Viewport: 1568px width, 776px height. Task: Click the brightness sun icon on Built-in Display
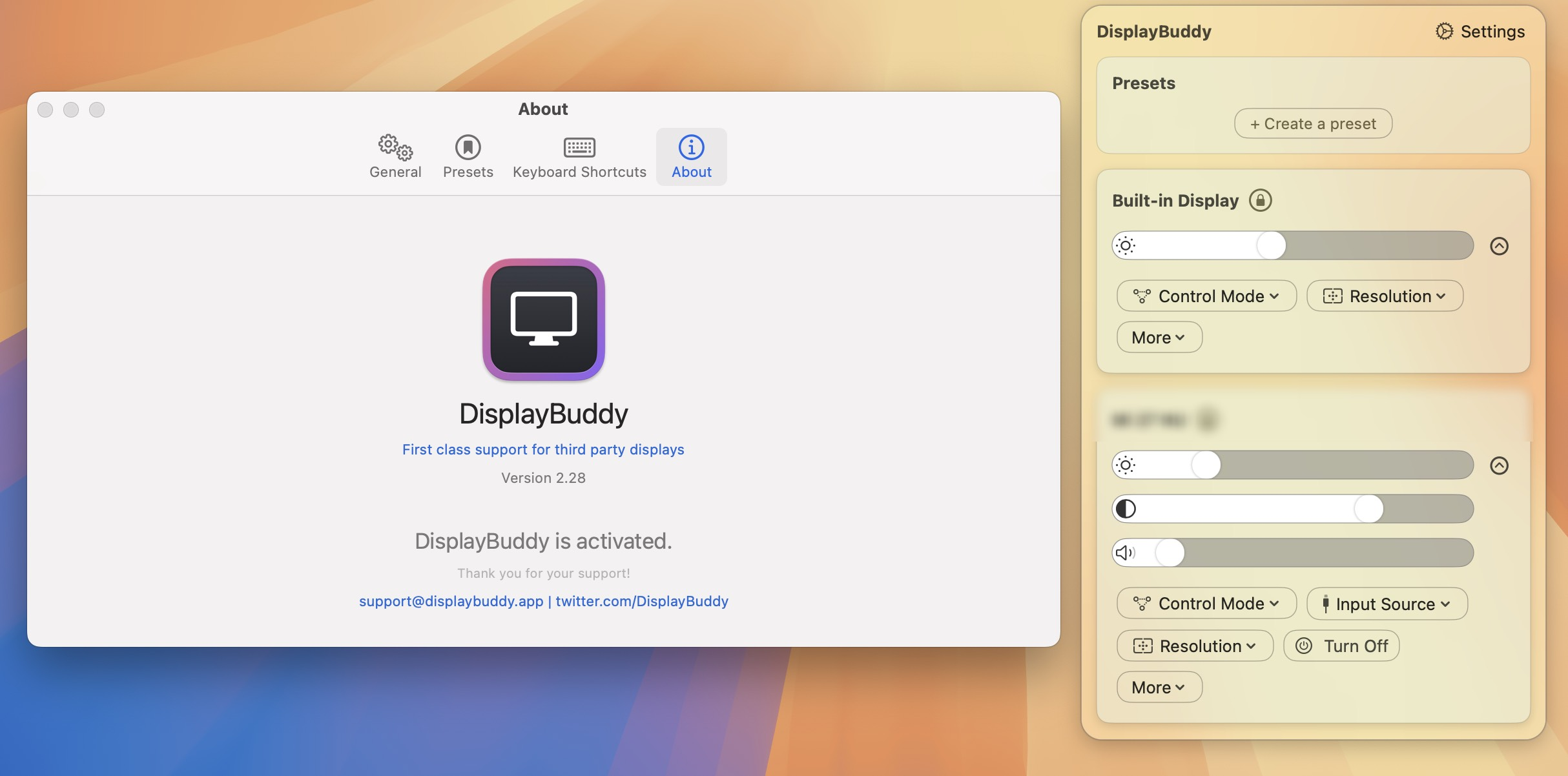1126,245
